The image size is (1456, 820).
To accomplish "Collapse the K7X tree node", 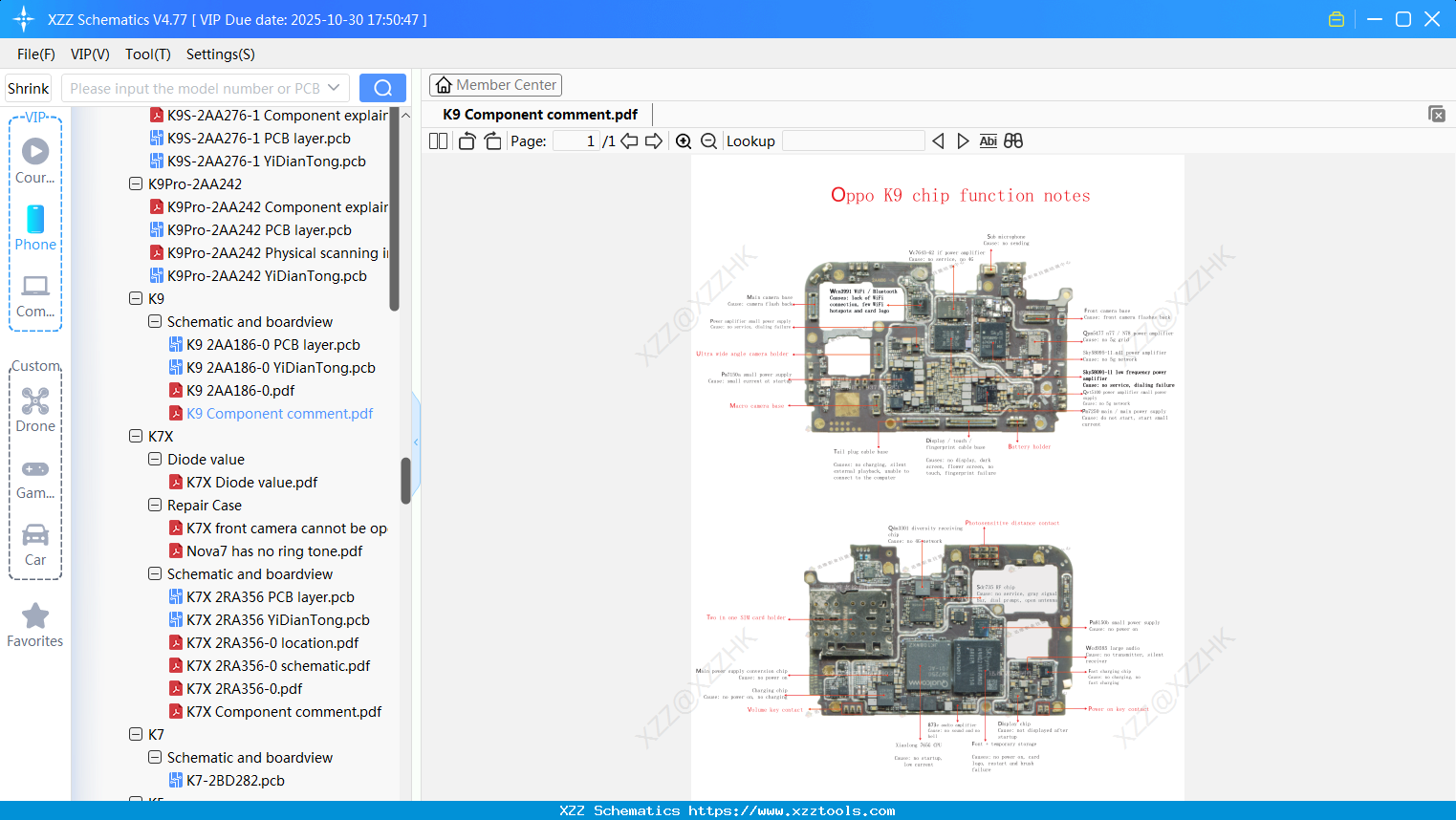I will pyautogui.click(x=136, y=436).
